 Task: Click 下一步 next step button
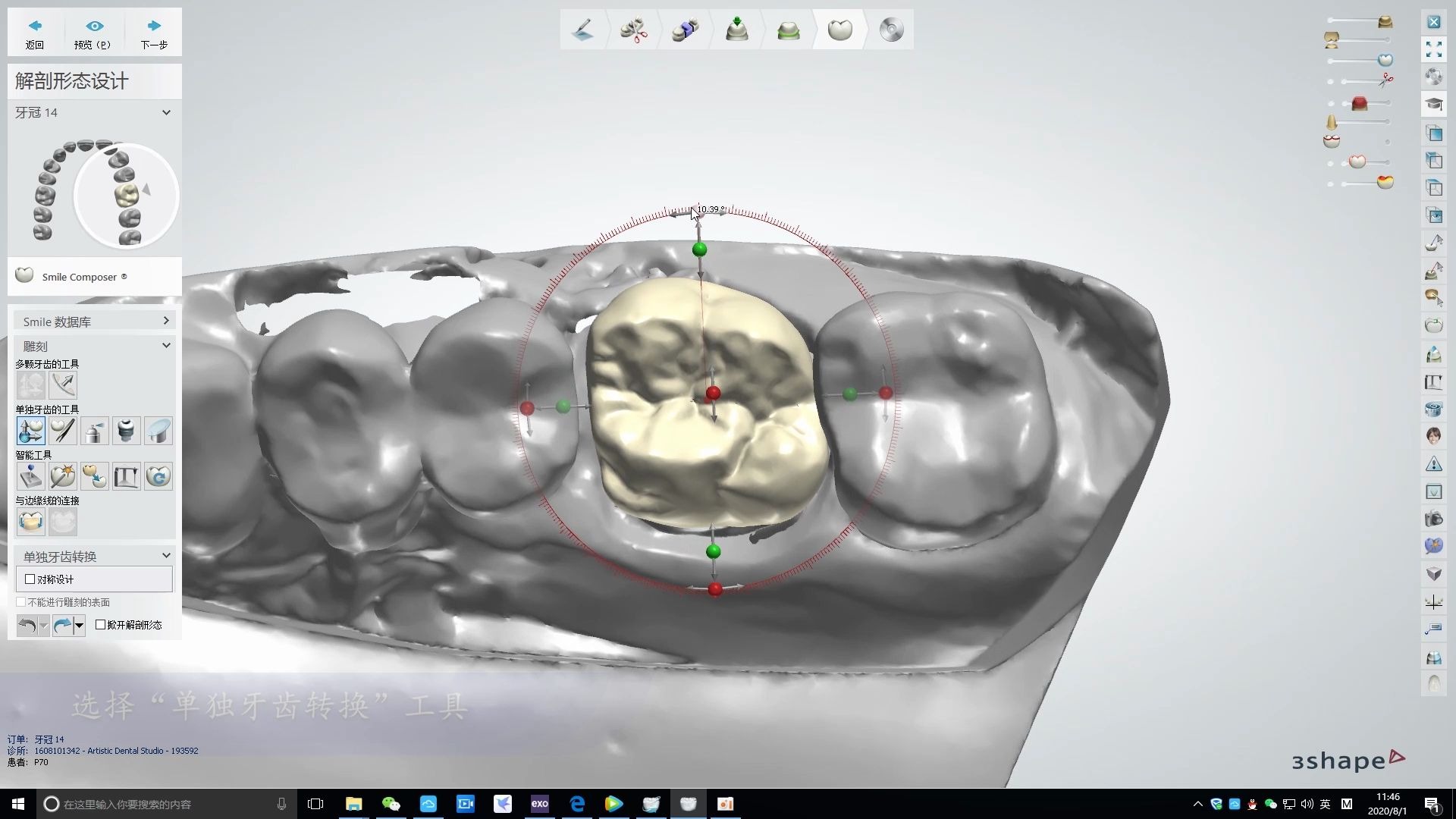coord(154,33)
